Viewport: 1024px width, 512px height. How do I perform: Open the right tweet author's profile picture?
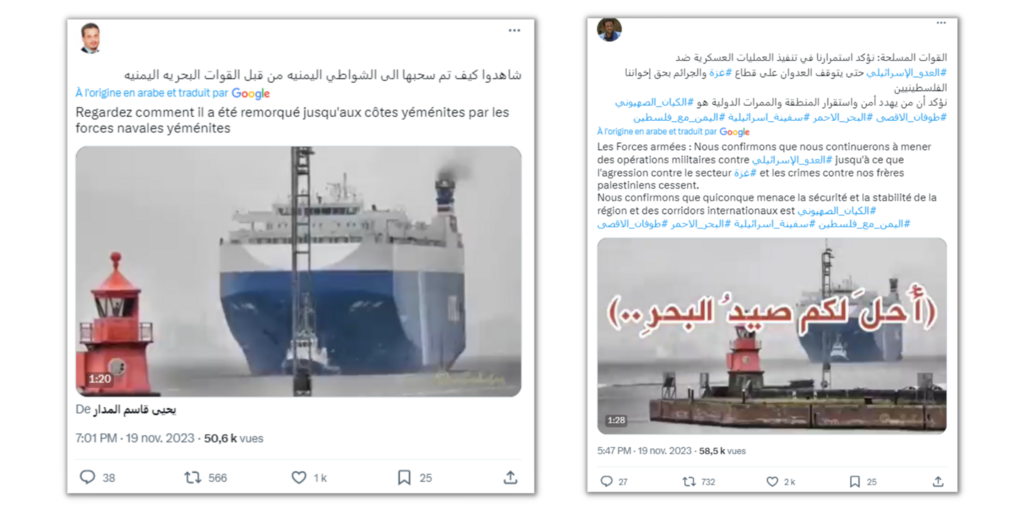[609, 29]
